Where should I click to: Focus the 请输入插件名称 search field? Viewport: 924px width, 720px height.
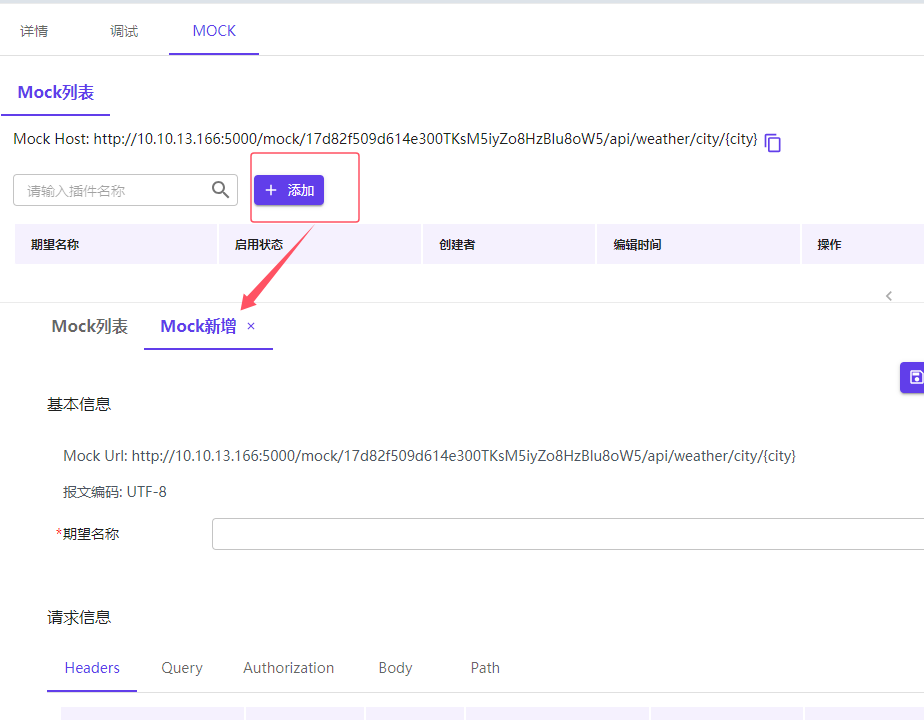(126, 190)
